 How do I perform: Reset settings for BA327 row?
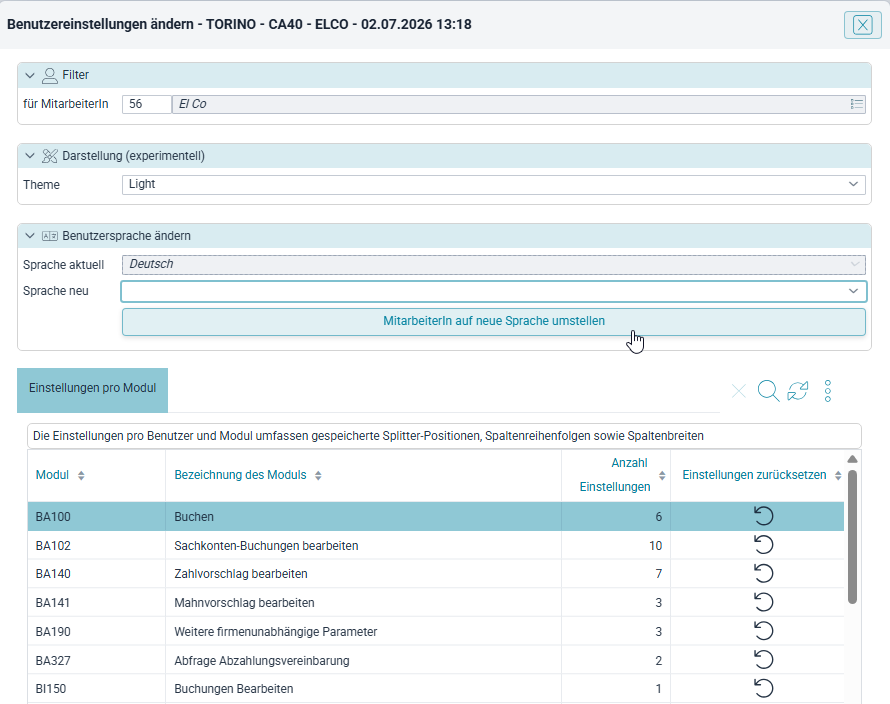(763, 660)
